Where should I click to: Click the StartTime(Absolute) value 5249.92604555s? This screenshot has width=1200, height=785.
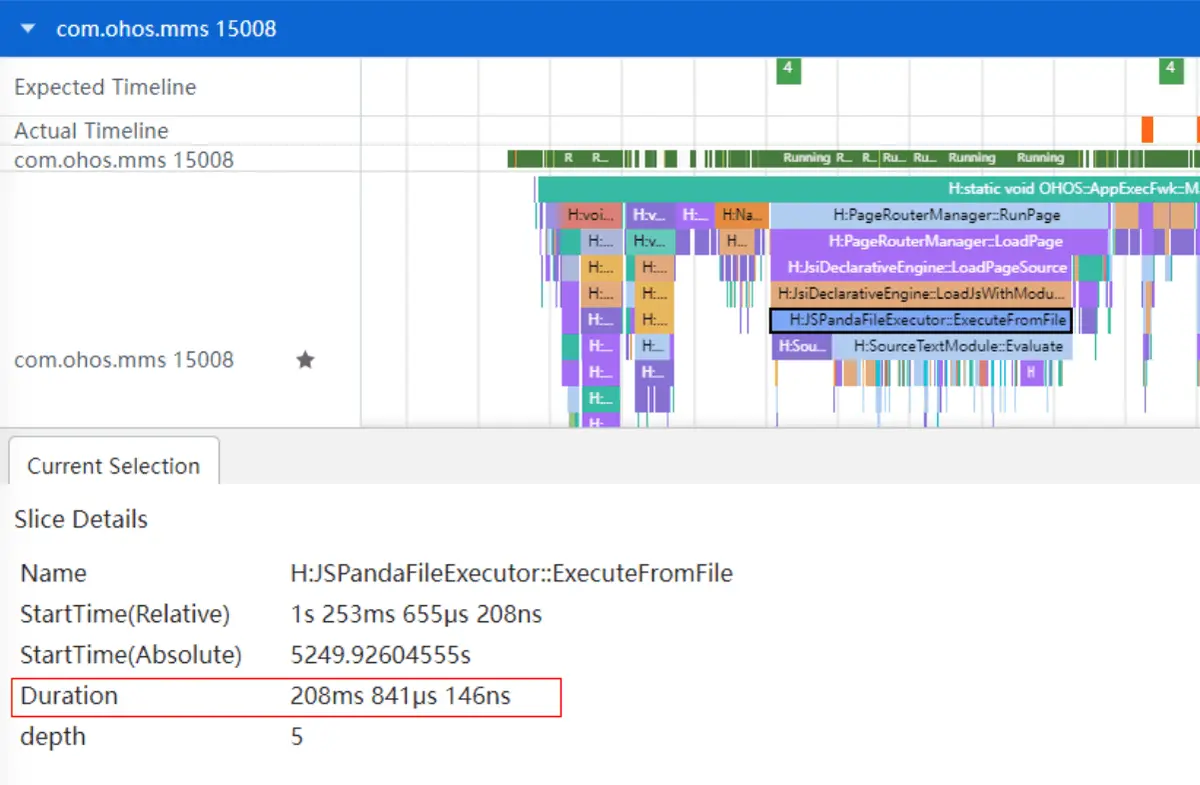click(380, 655)
